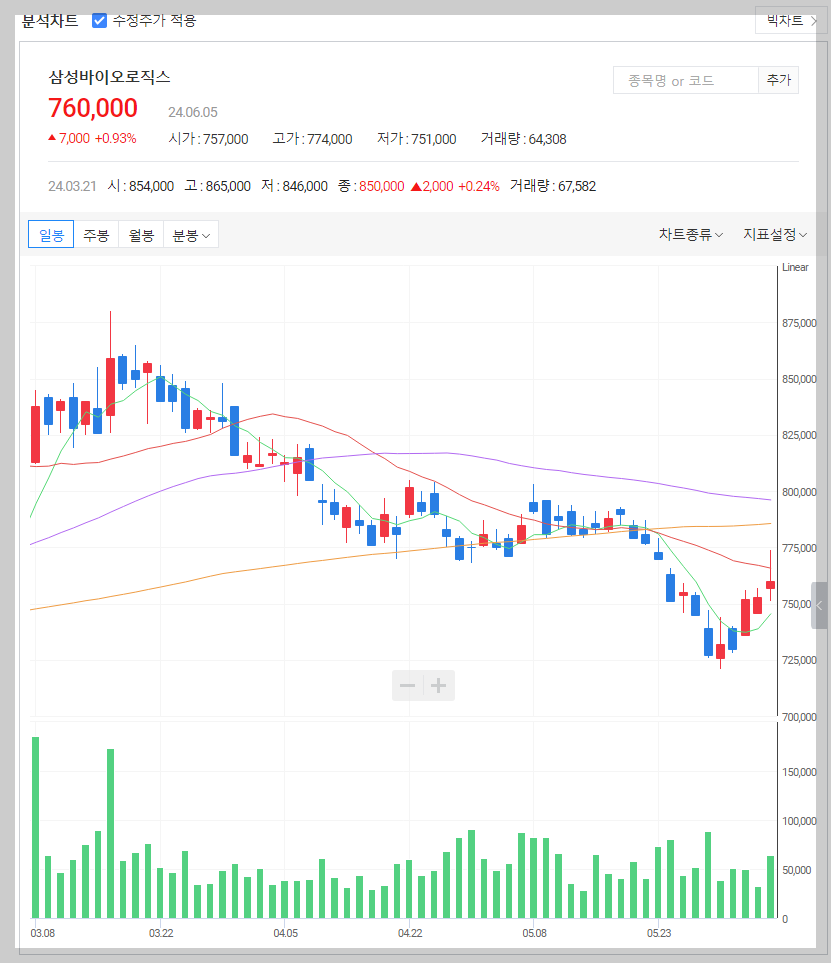
Task: Click the 50,000 volume axis label
Action: [797, 870]
